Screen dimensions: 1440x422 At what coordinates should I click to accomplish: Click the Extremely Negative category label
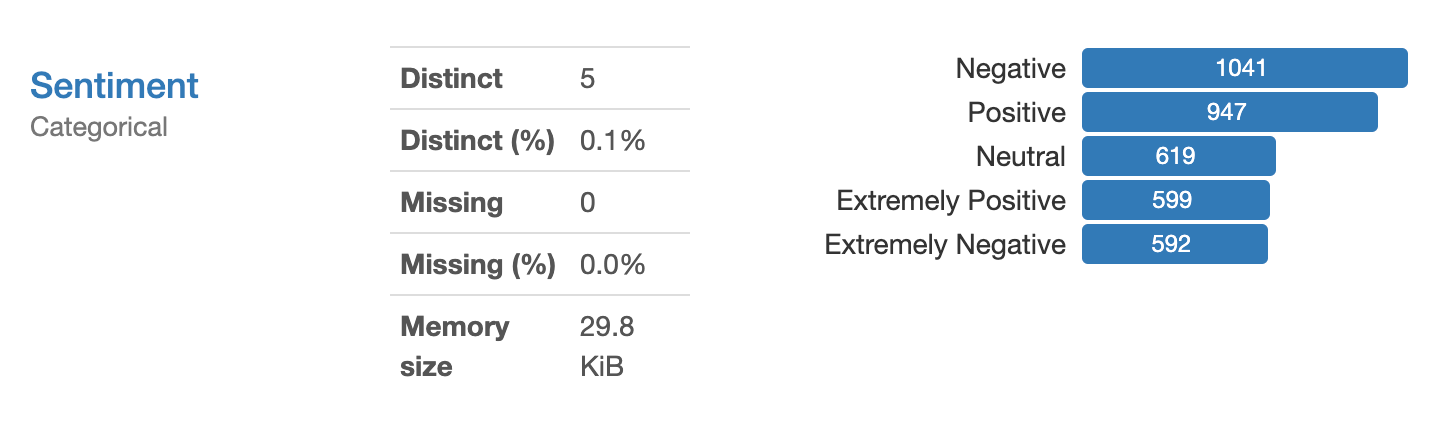[944, 245]
